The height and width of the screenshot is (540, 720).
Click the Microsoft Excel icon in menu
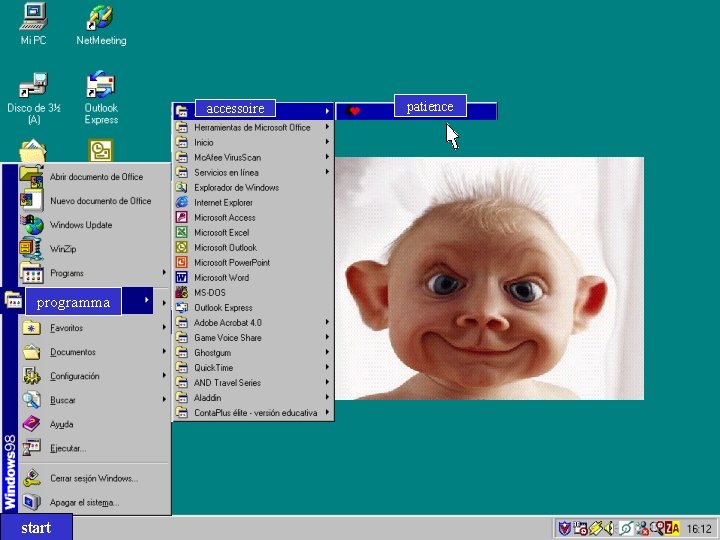pyautogui.click(x=182, y=232)
